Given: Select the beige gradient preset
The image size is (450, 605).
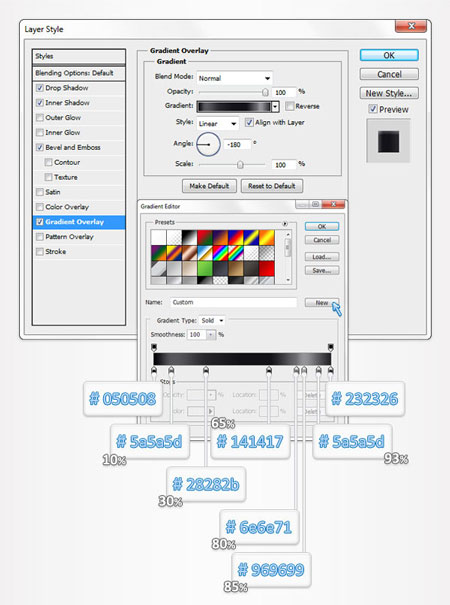Looking at the screenshot, I should (189, 269).
